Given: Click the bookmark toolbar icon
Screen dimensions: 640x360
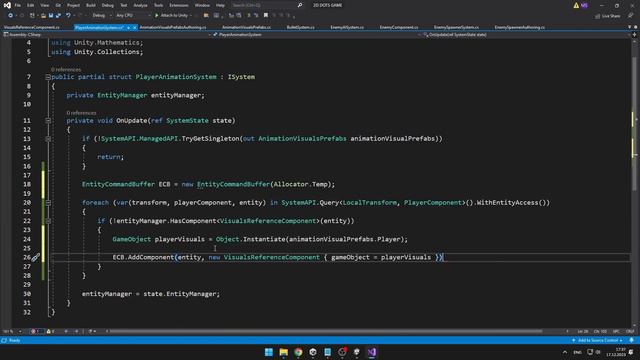Looking at the screenshot, I should [266, 16].
